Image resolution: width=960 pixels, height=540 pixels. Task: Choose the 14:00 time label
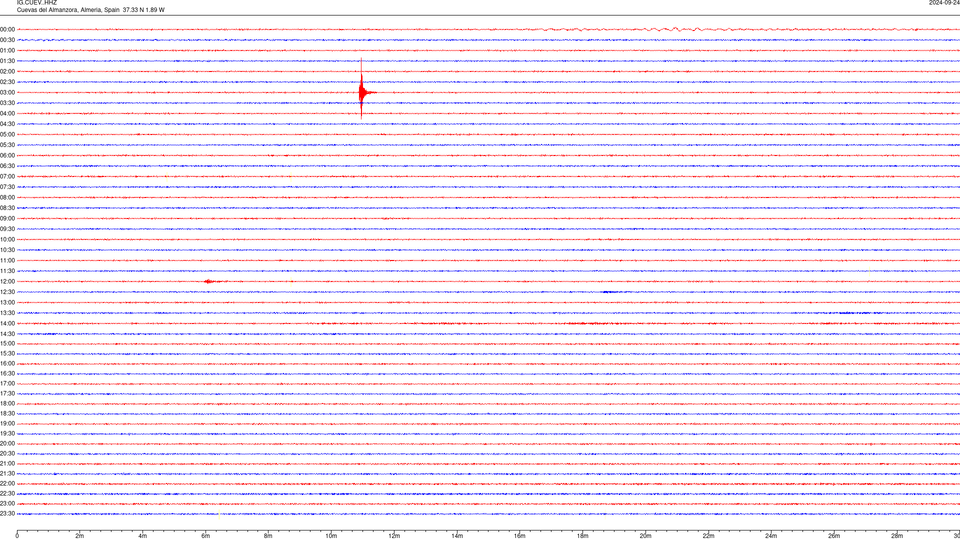pos(7,323)
